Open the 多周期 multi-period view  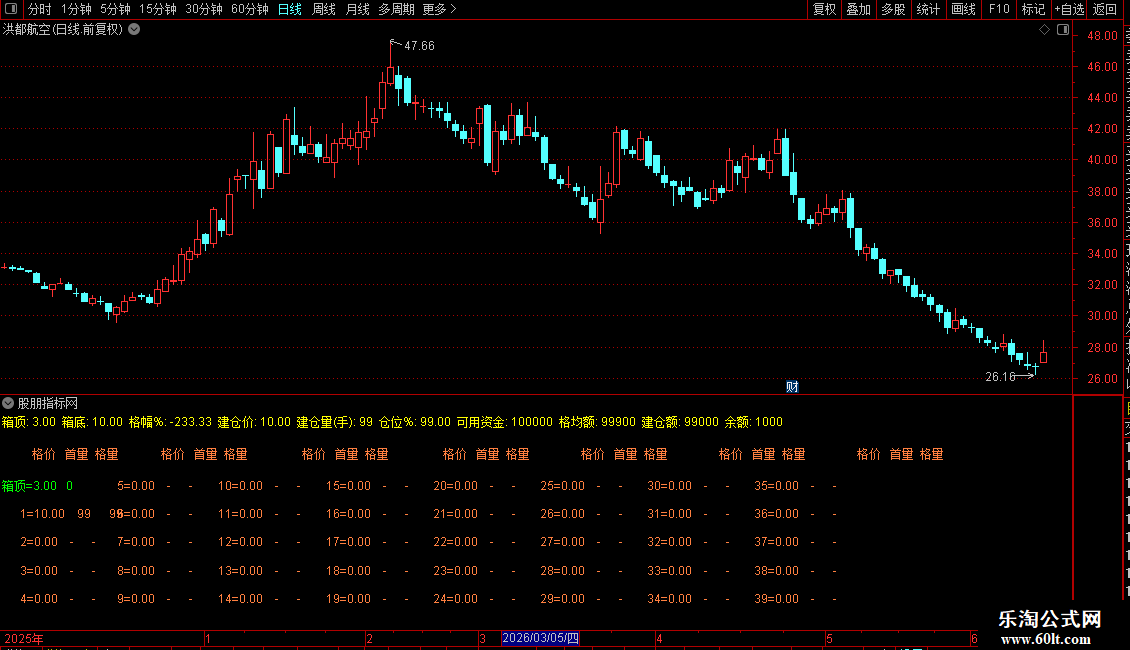[x=396, y=9]
